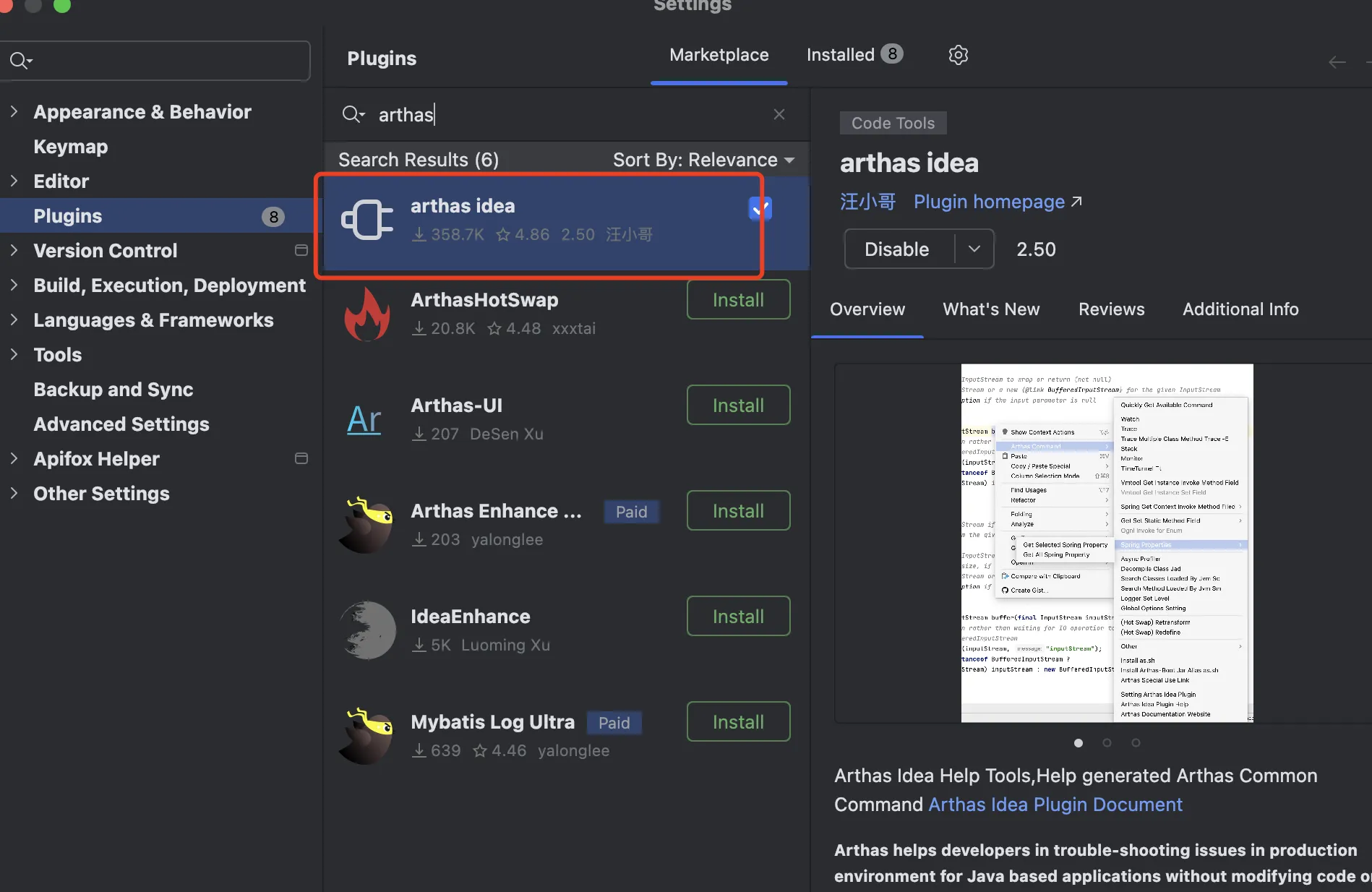Select Backup and Sync settings
Image resolution: width=1372 pixels, height=892 pixels.
point(113,389)
